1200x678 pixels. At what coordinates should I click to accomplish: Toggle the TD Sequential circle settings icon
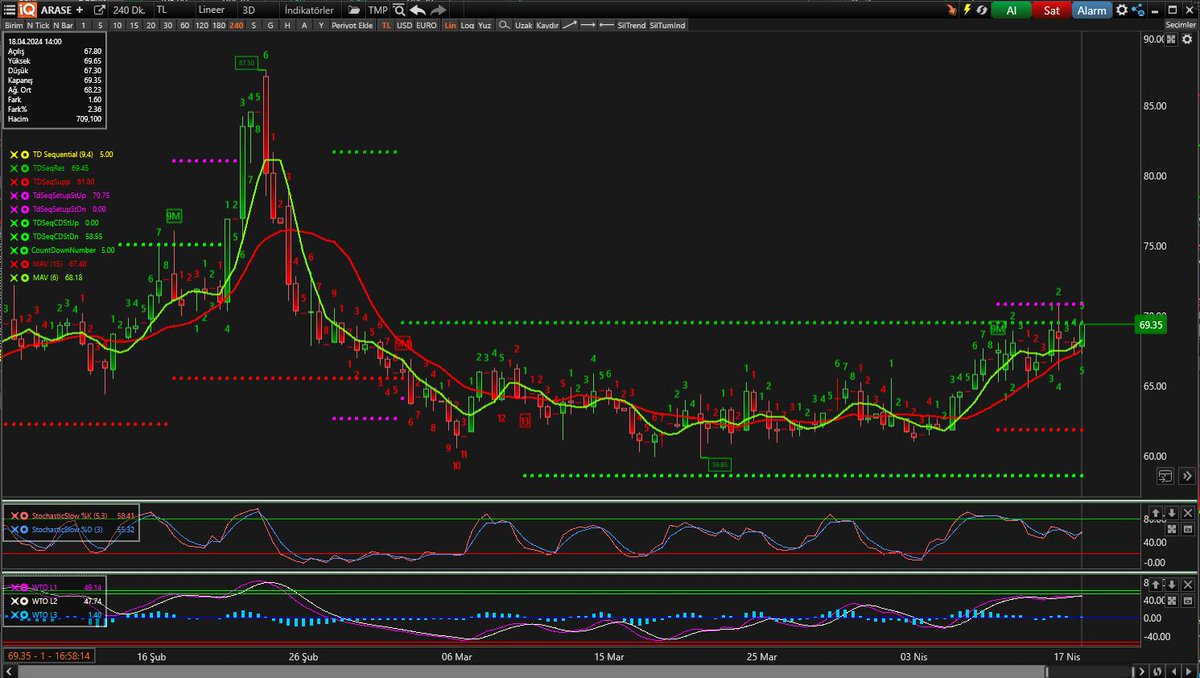pos(25,155)
